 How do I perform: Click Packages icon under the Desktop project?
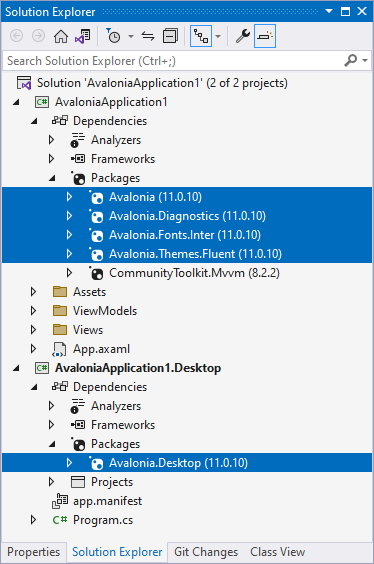[x=78, y=444]
